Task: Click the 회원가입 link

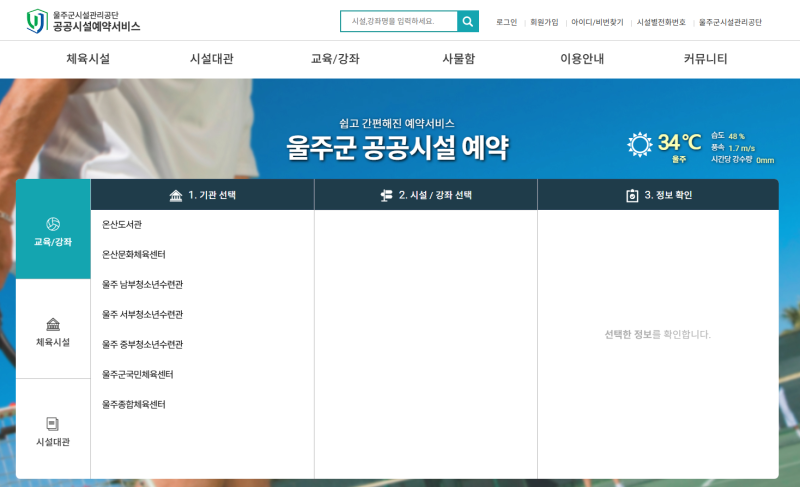Action: coord(544,22)
